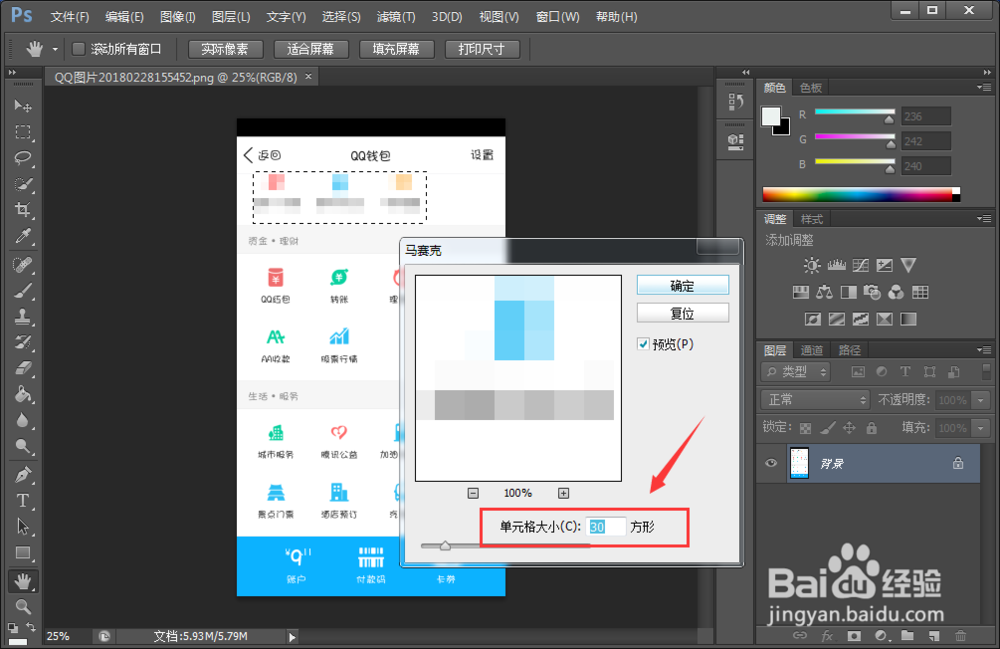Click the Fill Screen button
The height and width of the screenshot is (649, 1000).
(397, 49)
